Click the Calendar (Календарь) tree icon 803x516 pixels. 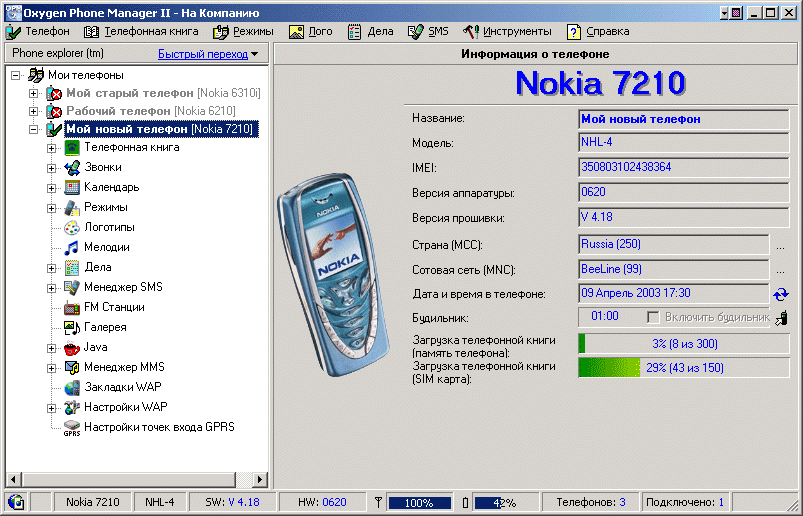pyautogui.click(x=72, y=187)
